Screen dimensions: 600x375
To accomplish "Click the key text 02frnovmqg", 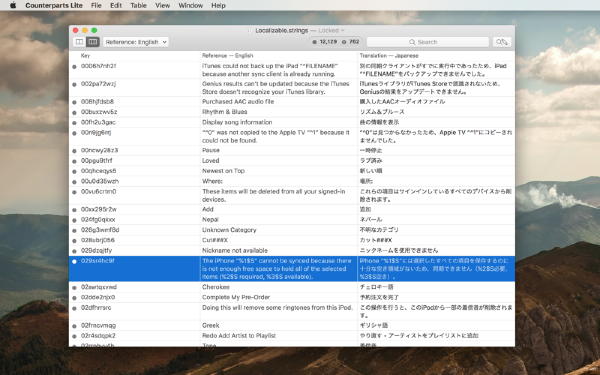I will tap(98, 326).
